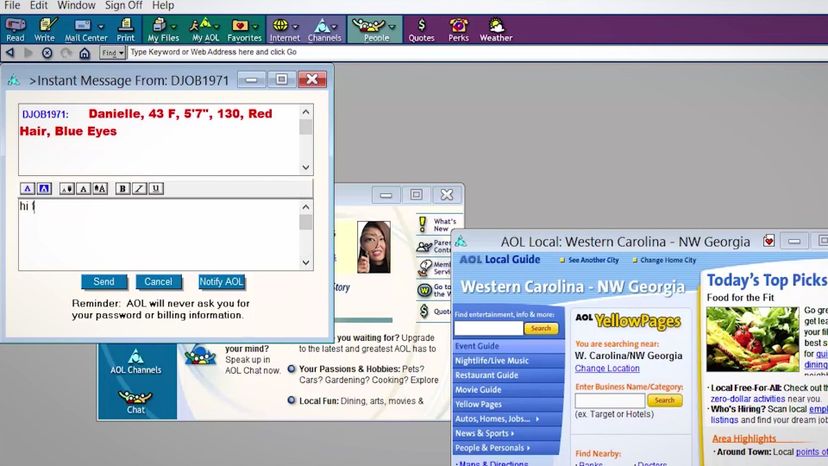The height and width of the screenshot is (466, 828).
Task: Click the Write mail icon
Action: click(45, 30)
